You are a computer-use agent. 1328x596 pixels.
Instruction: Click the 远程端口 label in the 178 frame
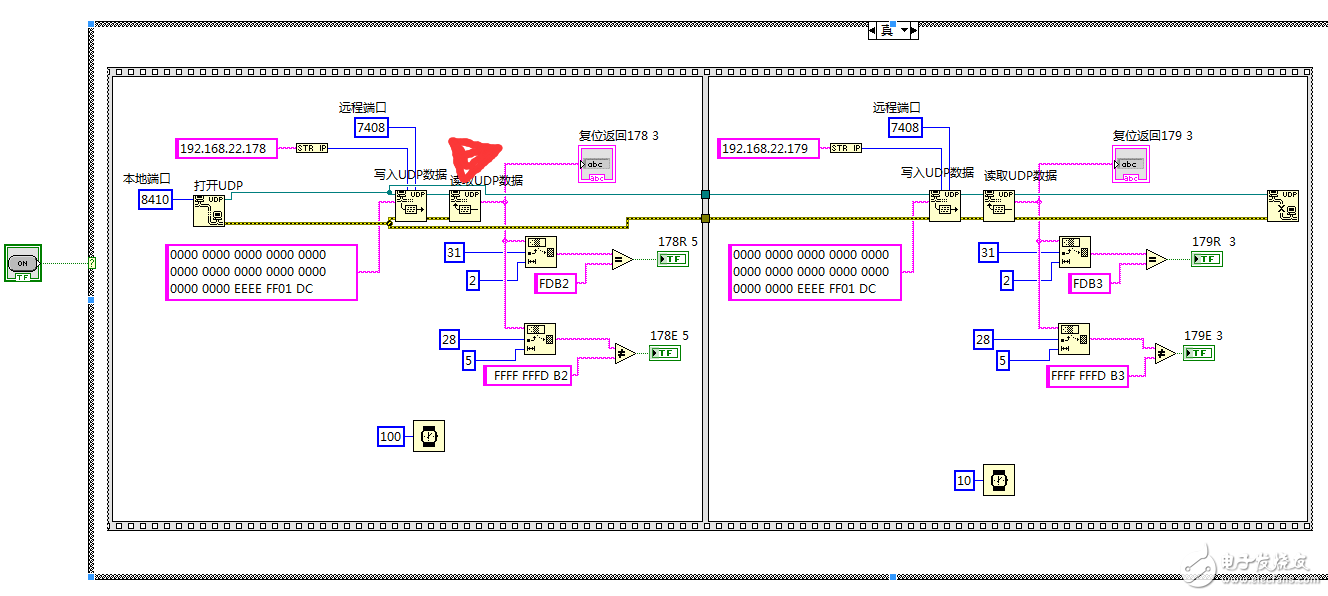tap(363, 106)
